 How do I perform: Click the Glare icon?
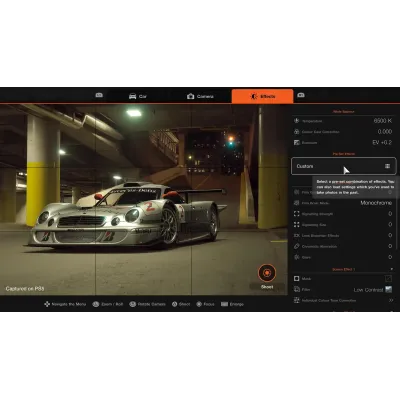coord(296,257)
